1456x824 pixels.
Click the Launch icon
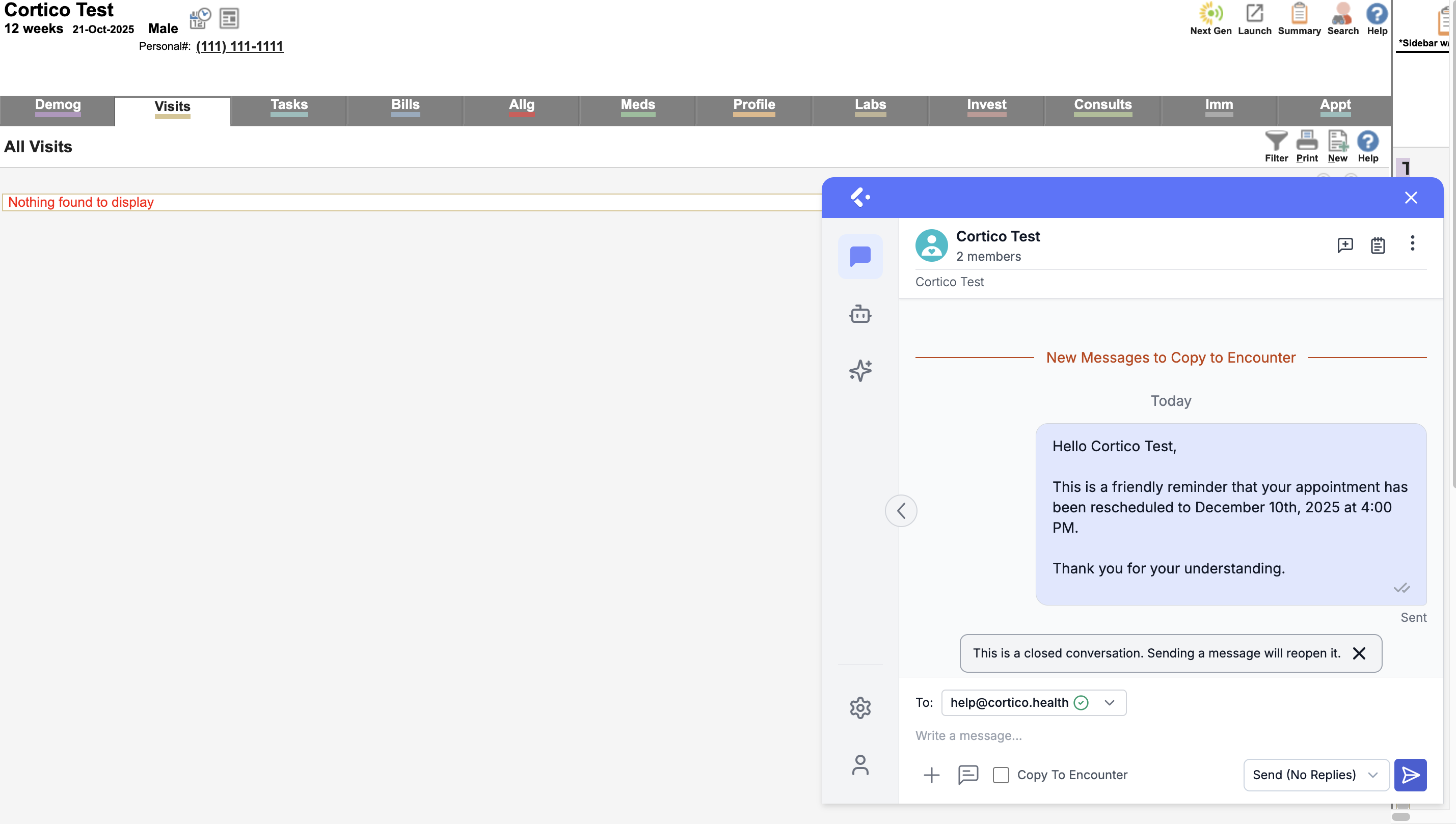coord(1254,19)
